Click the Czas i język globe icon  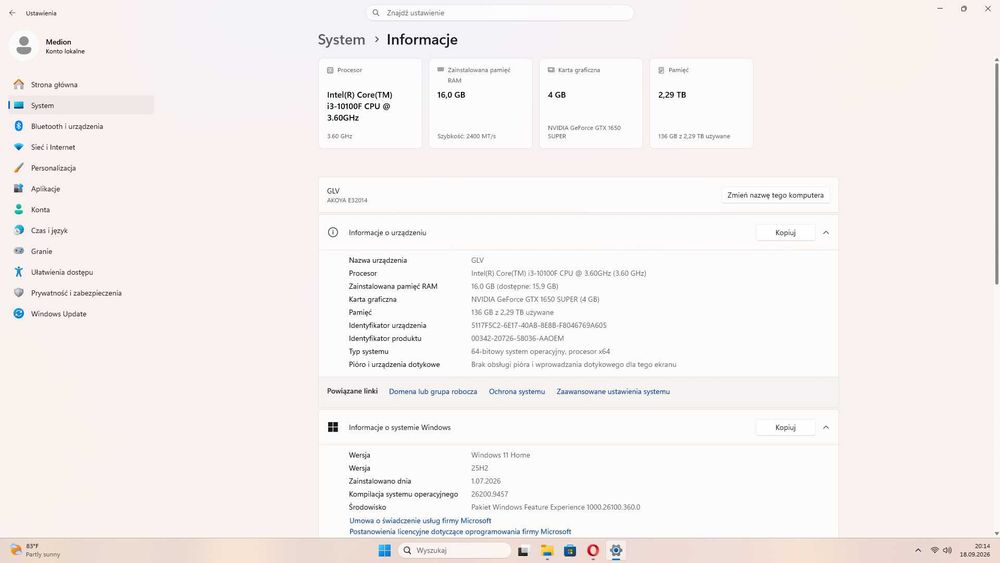click(18, 230)
